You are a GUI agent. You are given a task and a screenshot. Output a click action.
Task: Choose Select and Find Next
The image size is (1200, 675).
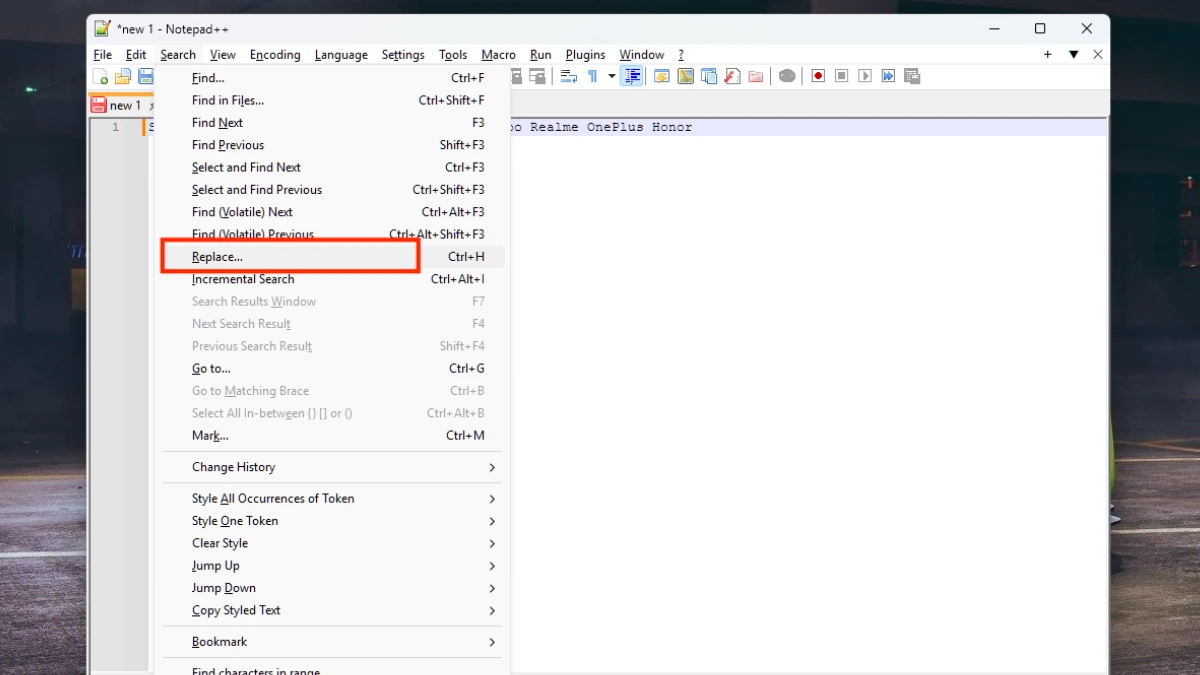(334, 167)
